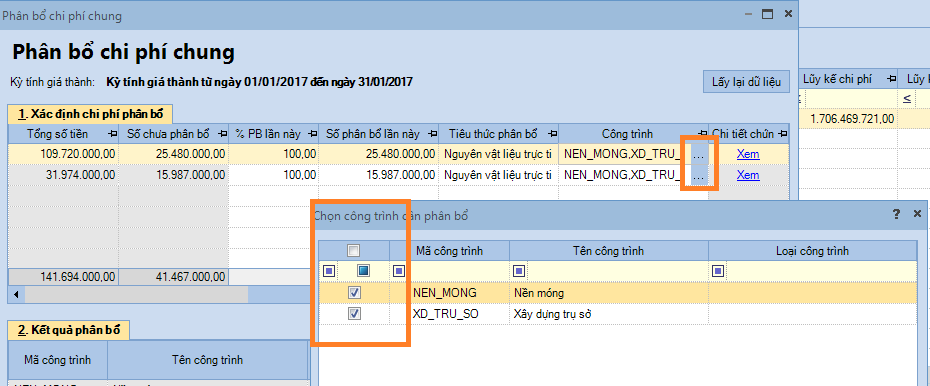Pin the Lũy kế chi phí column
Image resolution: width=930 pixels, height=386 pixels.
[x=891, y=79]
